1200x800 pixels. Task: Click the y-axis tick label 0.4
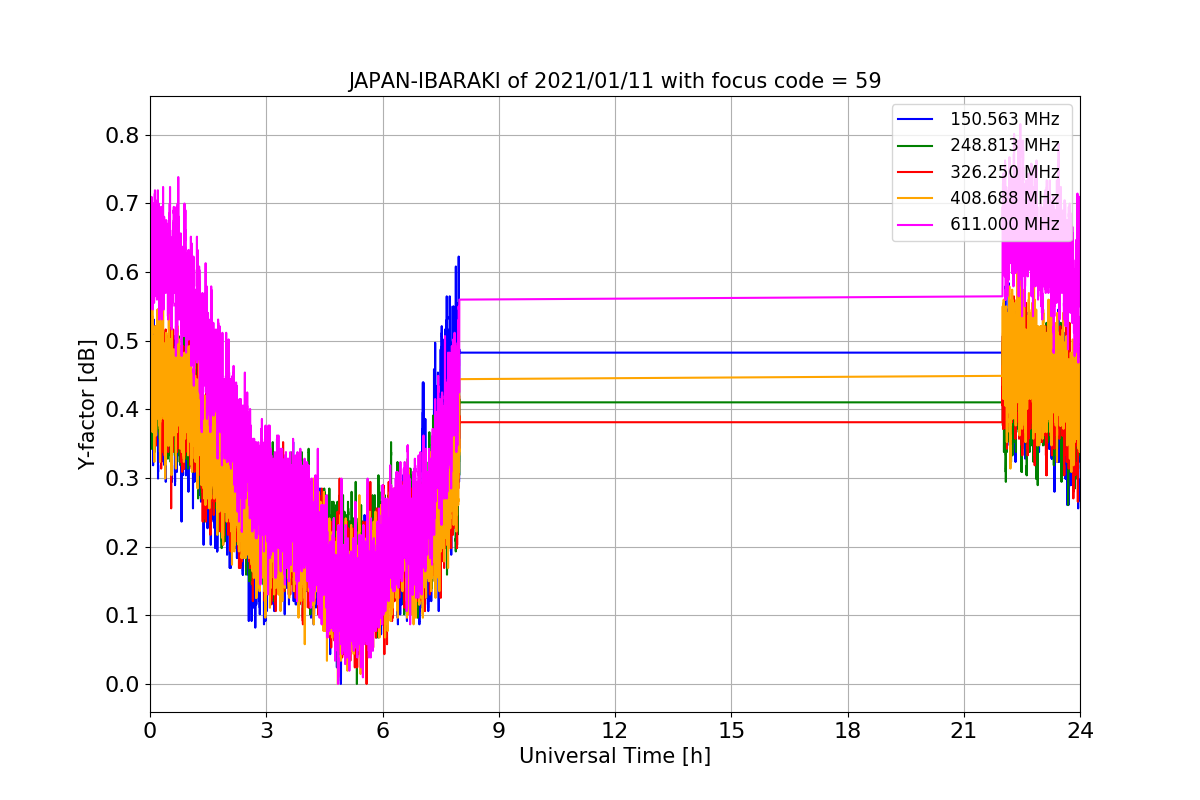coord(122,410)
